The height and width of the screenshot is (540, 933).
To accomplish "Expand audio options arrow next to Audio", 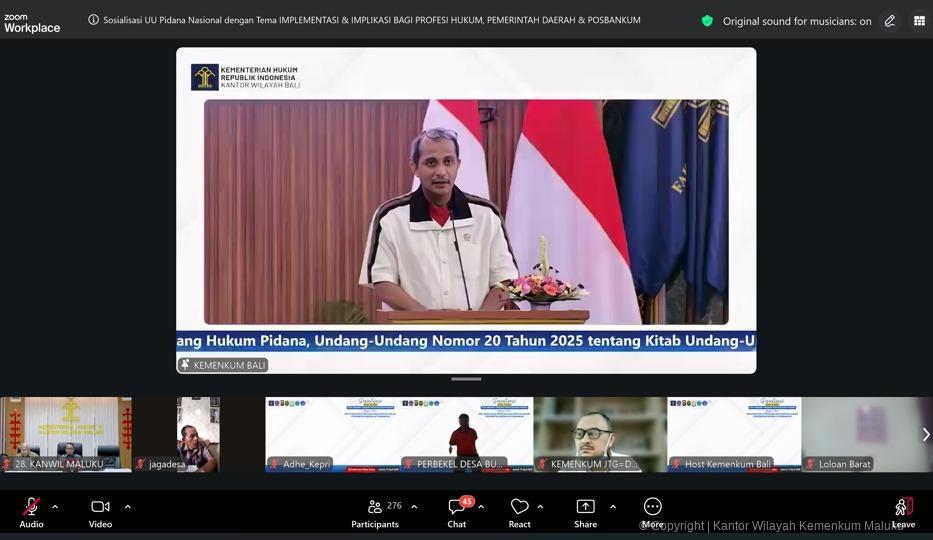I will coord(55,507).
